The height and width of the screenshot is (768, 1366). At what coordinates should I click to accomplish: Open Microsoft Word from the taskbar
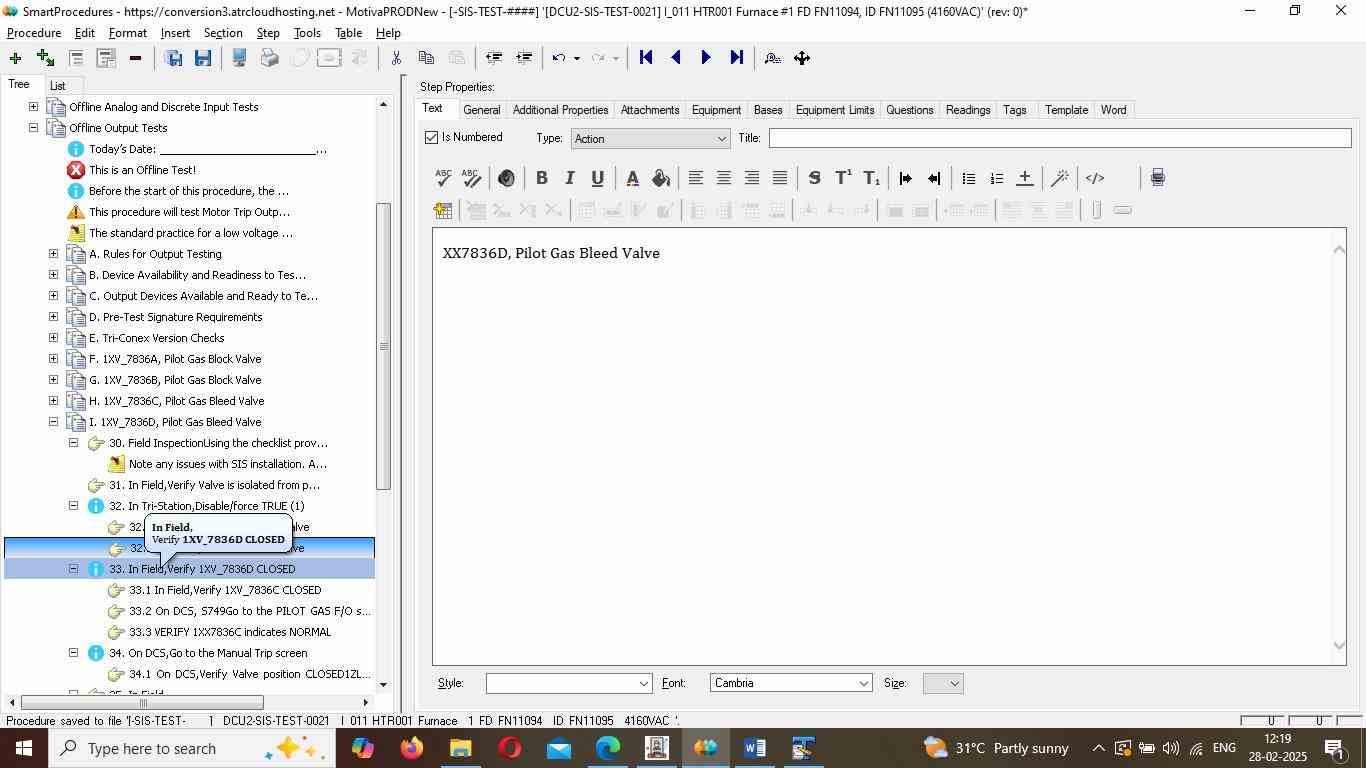[755, 748]
